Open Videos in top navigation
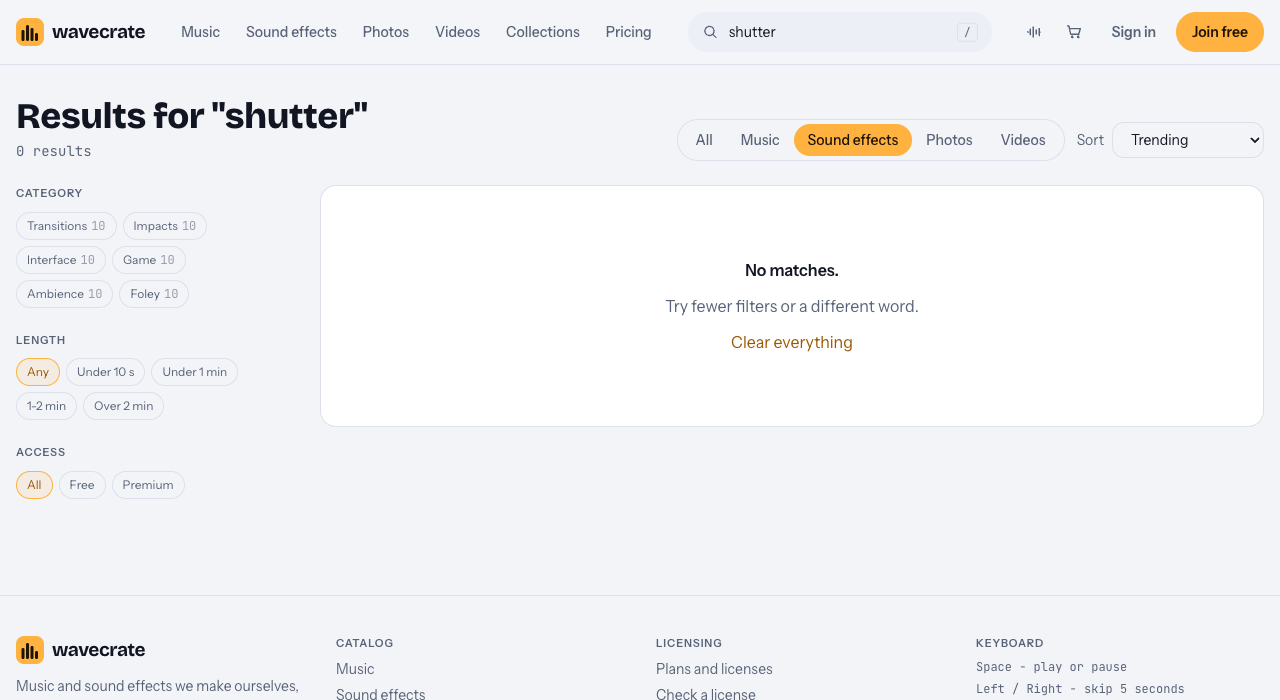1280x700 pixels. click(457, 32)
